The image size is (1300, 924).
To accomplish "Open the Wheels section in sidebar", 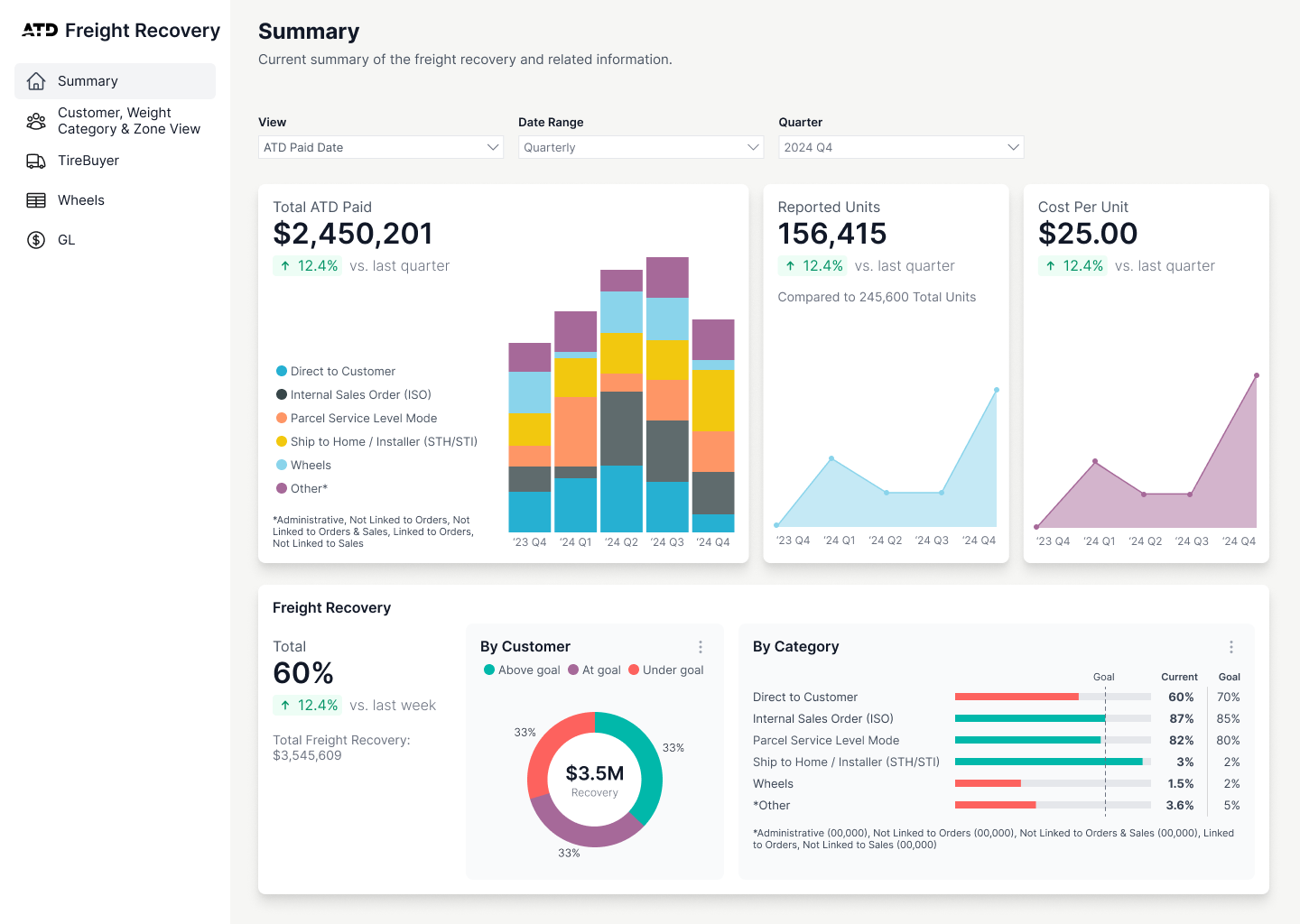I will pyautogui.click(x=115, y=200).
